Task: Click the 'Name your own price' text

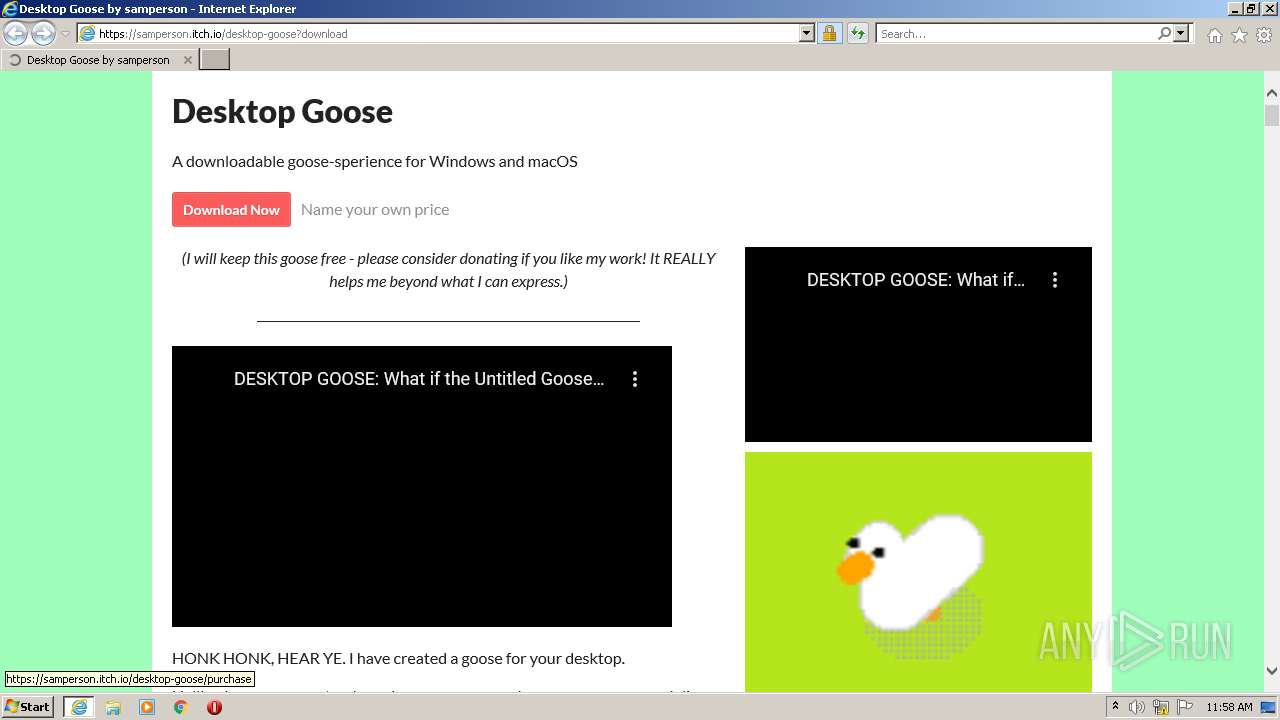Action: click(375, 209)
